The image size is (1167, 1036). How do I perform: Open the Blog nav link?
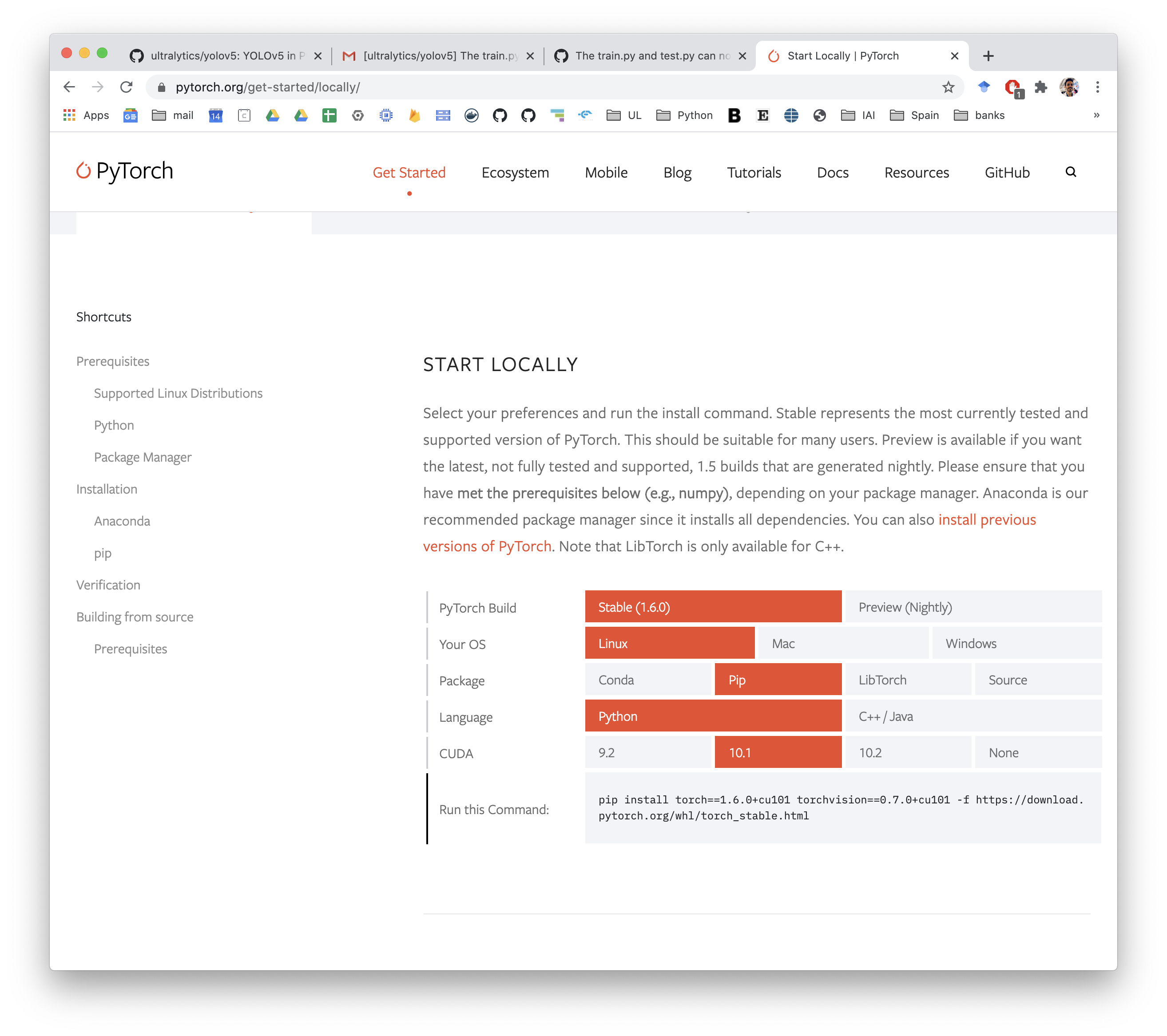pyautogui.click(x=677, y=172)
